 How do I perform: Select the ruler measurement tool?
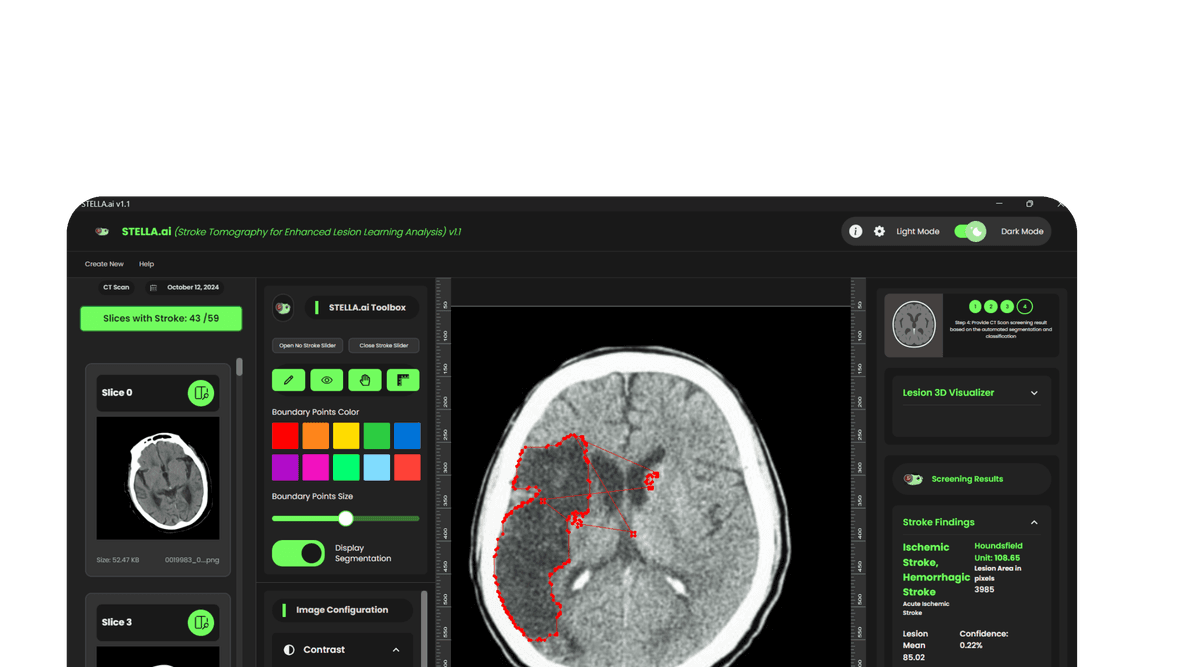point(403,380)
